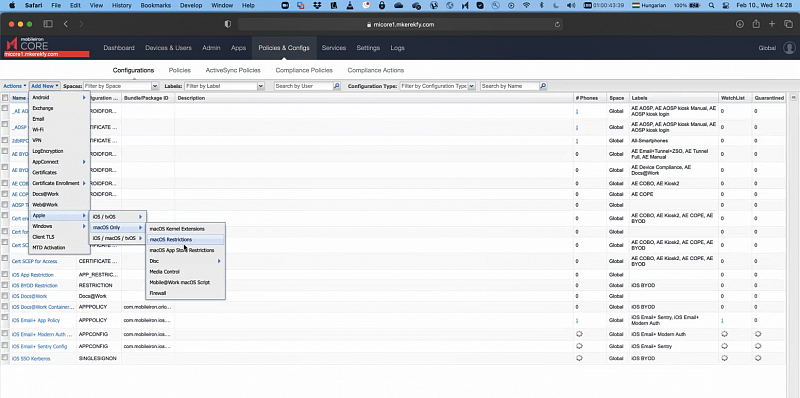Choose Firewall from the macOS submenu
Screen dimensions: 800x398
pyautogui.click(x=185, y=293)
